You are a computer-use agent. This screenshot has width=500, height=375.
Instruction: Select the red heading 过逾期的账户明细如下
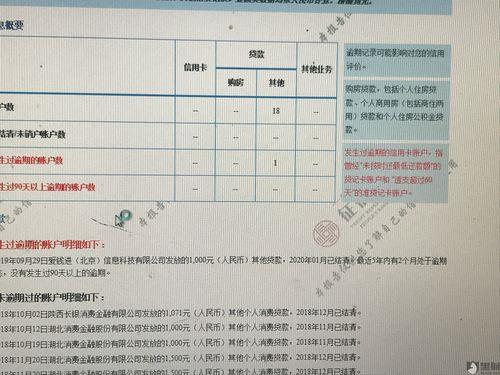click(52, 245)
